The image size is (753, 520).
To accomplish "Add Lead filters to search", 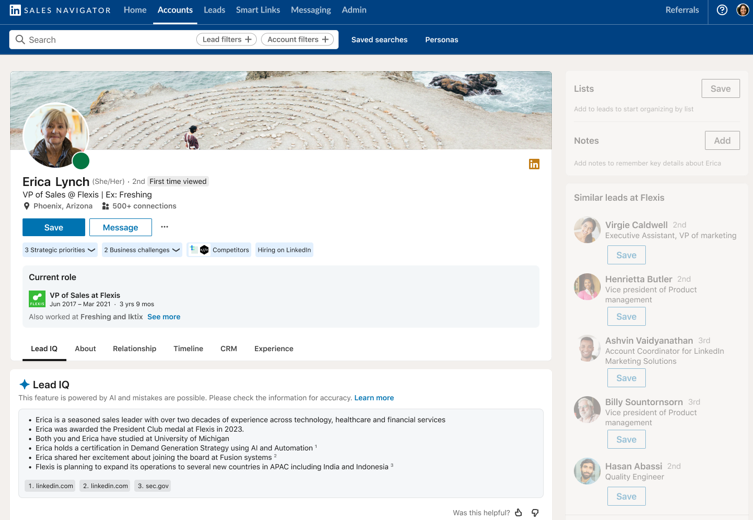I will (x=226, y=39).
